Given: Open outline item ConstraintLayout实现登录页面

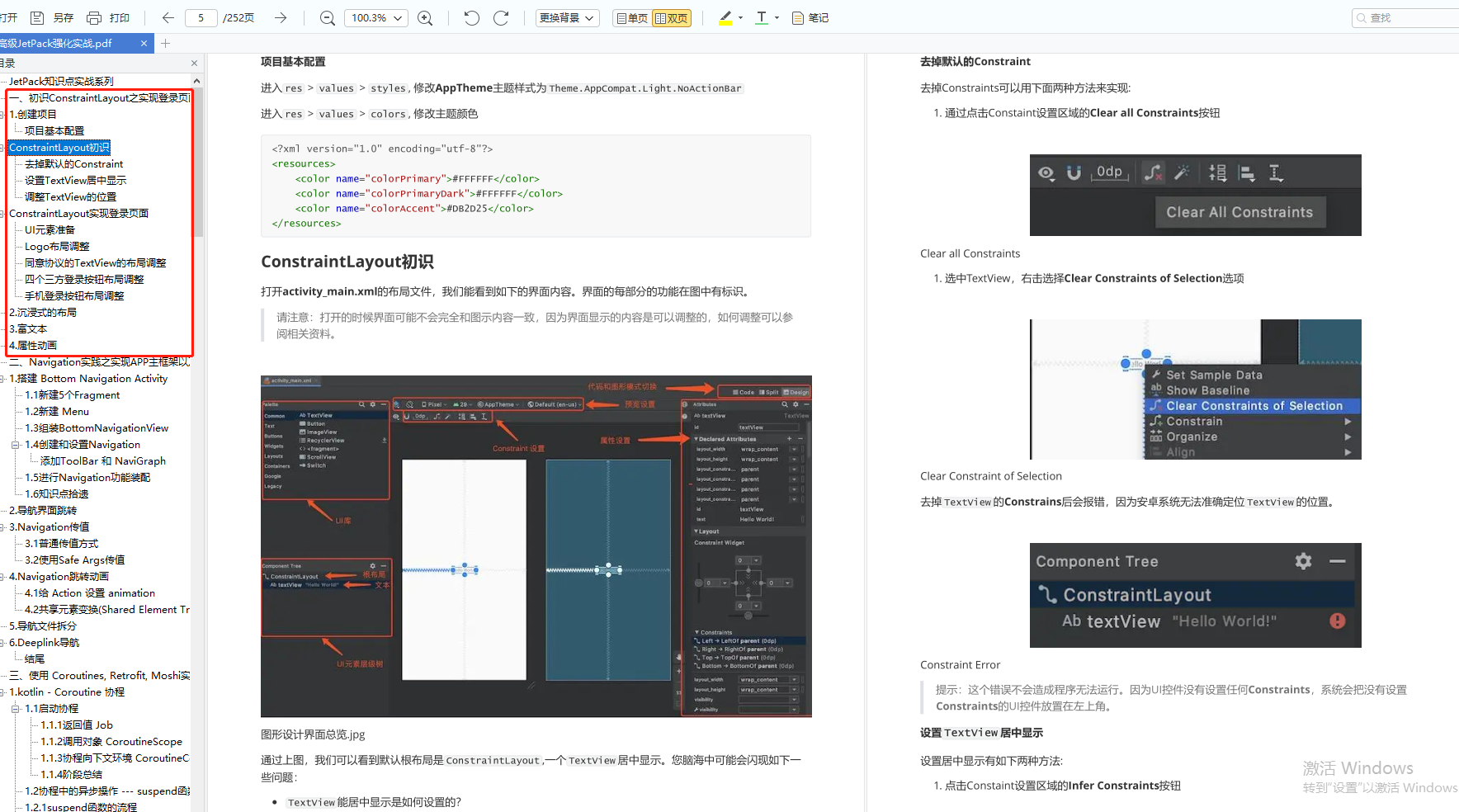Looking at the screenshot, I should pyautogui.click(x=78, y=213).
